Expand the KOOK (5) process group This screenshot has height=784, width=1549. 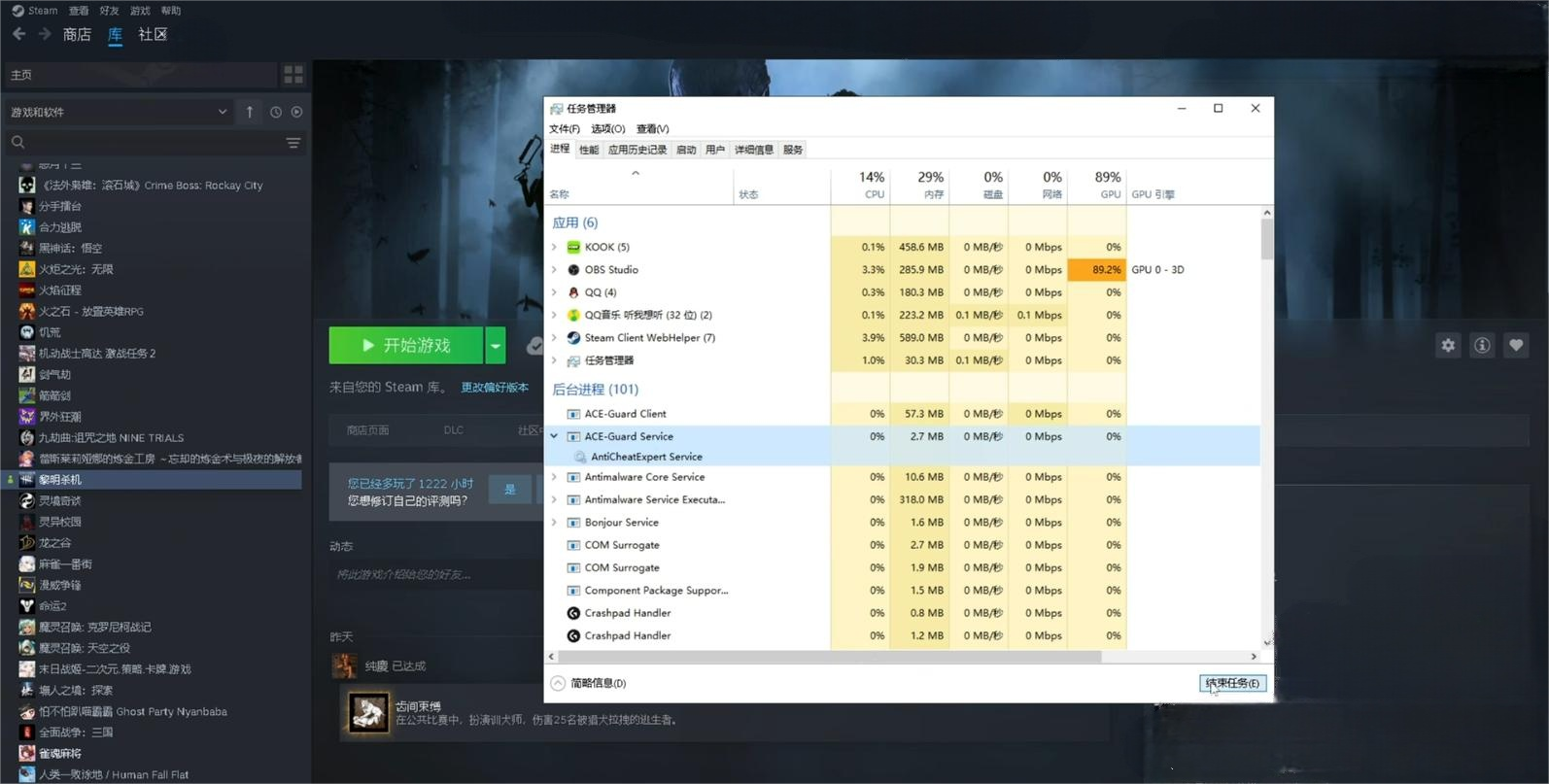tap(555, 247)
